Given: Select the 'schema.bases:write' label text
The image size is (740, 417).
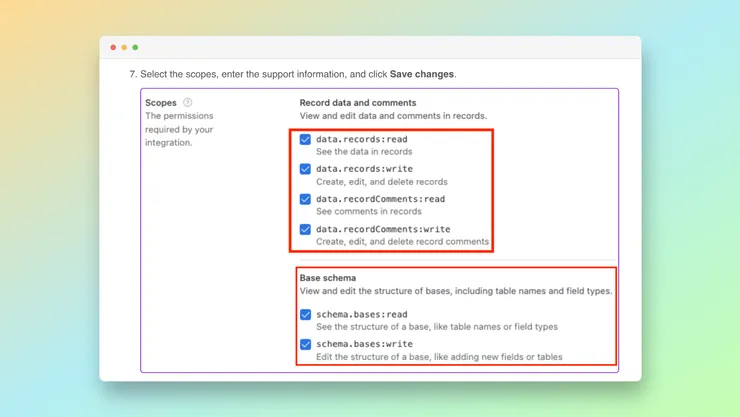Looking at the screenshot, I should tap(364, 344).
